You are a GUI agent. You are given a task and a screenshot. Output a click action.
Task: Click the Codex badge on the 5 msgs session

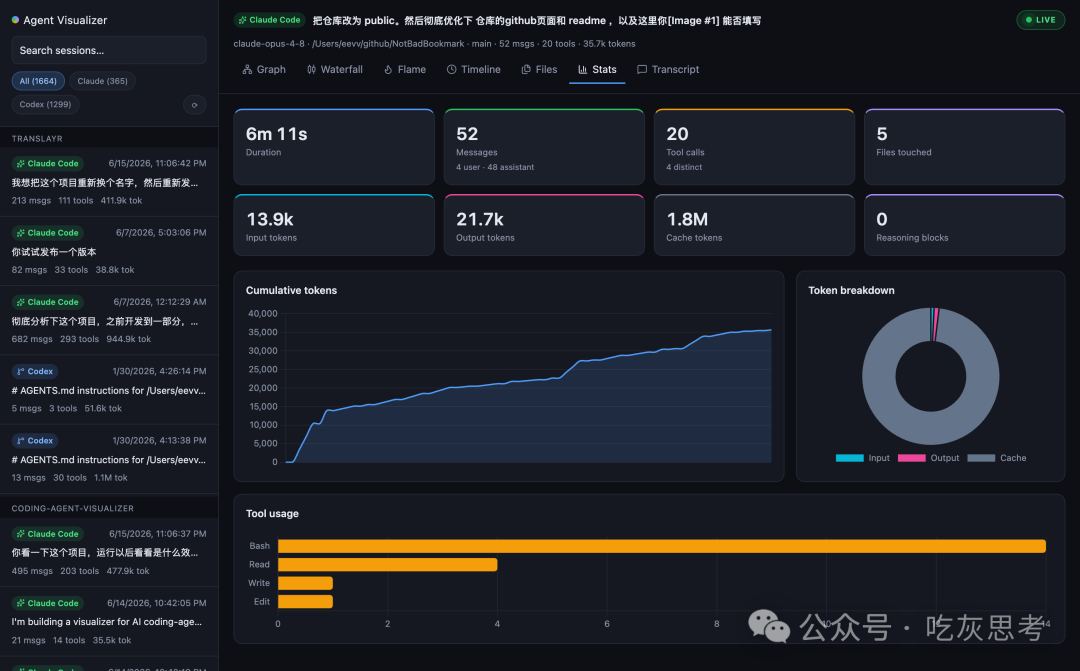coord(35,371)
